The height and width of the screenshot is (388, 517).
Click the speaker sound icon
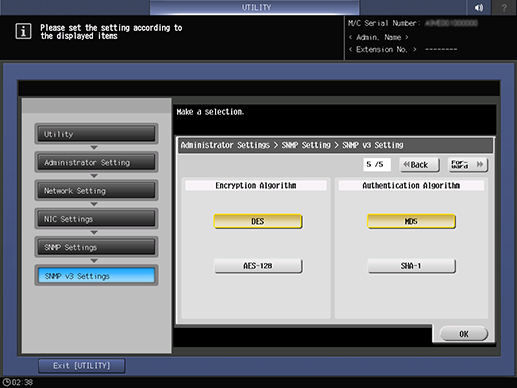pyautogui.click(x=479, y=7)
